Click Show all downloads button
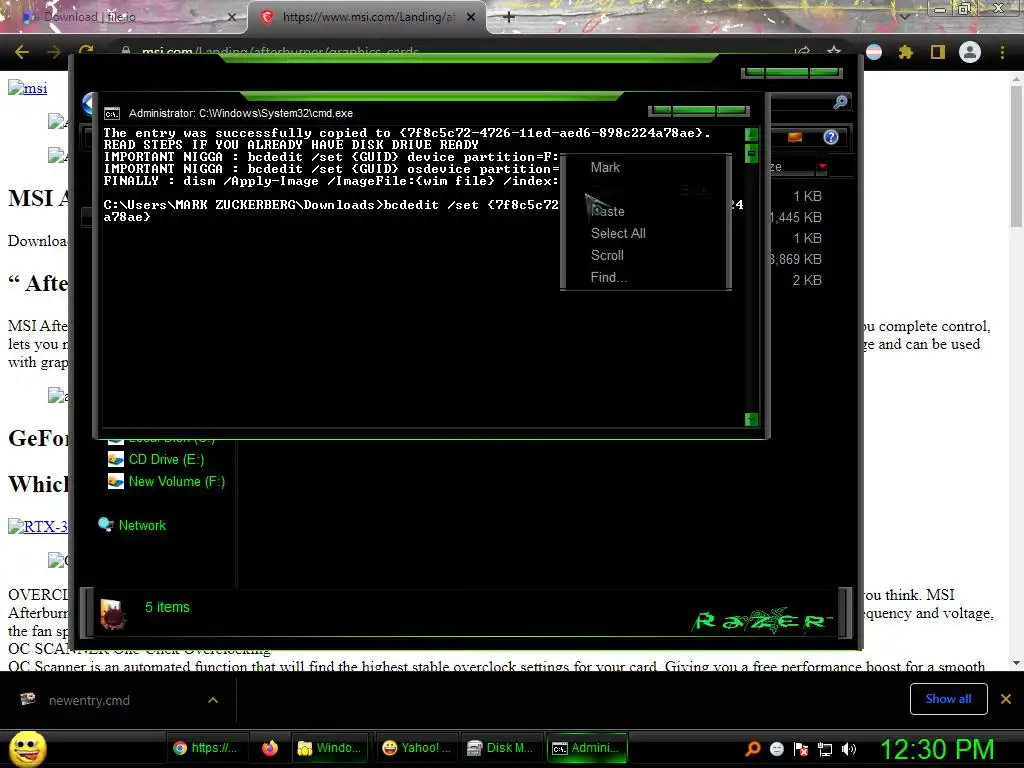Image resolution: width=1024 pixels, height=768 pixels. pos(948,699)
